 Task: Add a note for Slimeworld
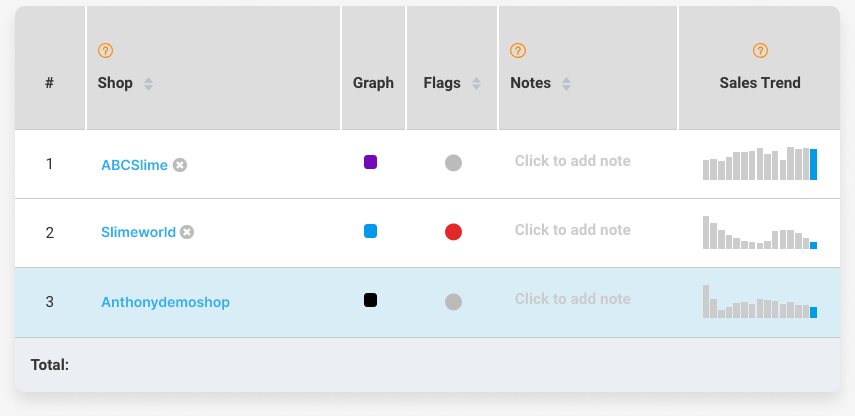point(573,230)
